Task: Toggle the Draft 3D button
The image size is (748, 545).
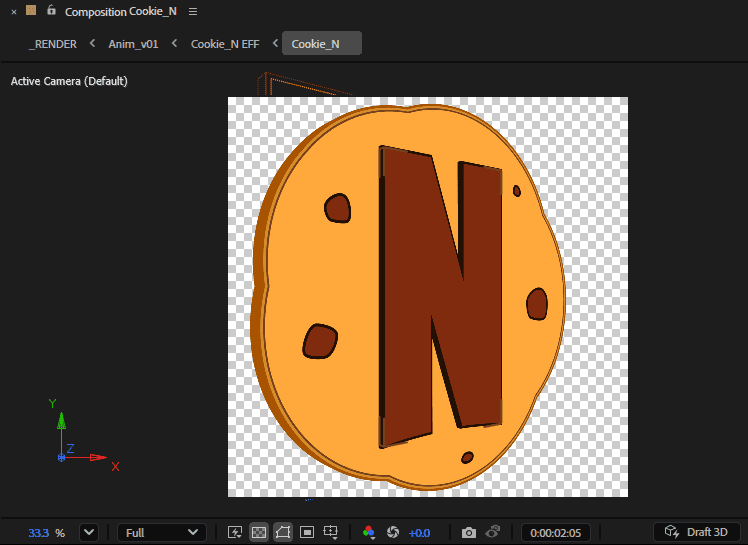Action: pos(697,532)
